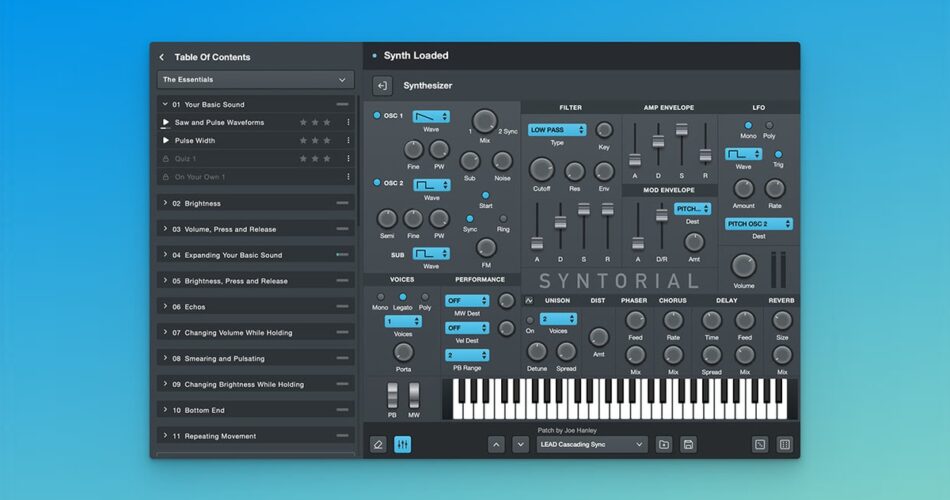The height and width of the screenshot is (500, 950).
Task: Select Poly voice mode in Voices
Action: tap(425, 297)
